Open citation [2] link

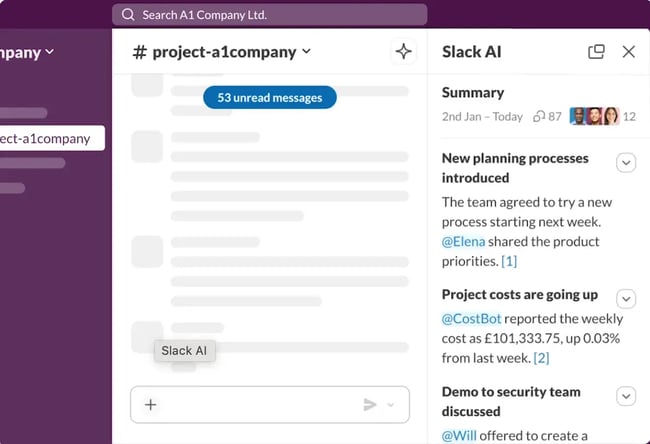coord(541,358)
